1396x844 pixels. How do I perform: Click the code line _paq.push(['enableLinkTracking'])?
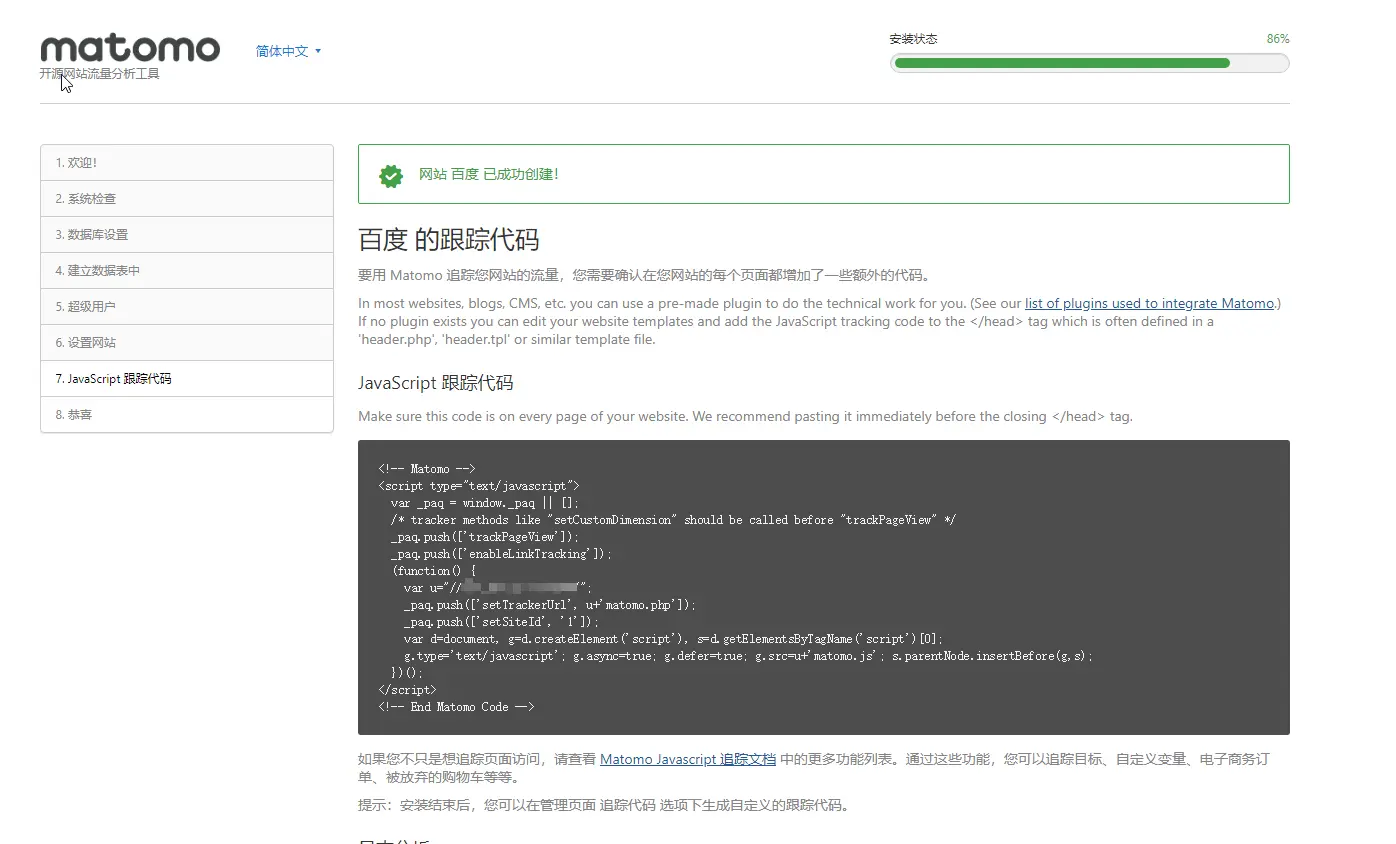(x=501, y=554)
